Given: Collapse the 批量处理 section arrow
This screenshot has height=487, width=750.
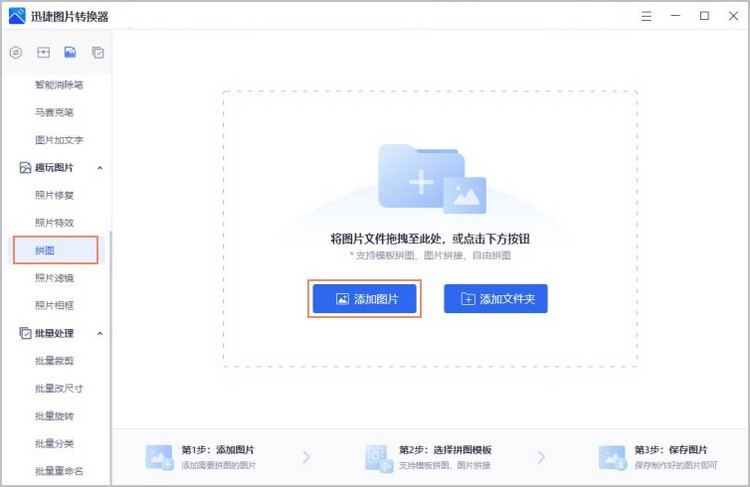Looking at the screenshot, I should tap(100, 333).
